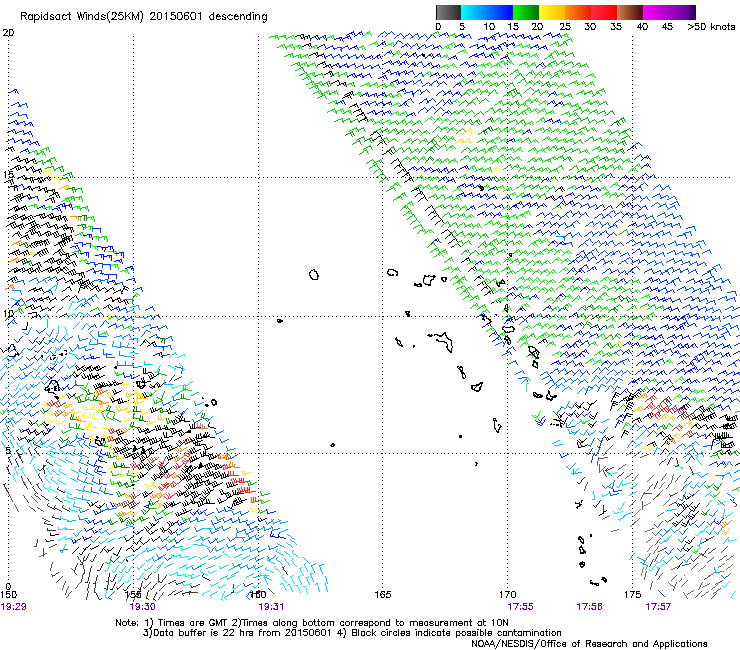Viewport: 740px width, 650px height.
Task: Click the magenta 40-45 knots legend swatch
Action: coord(656,12)
